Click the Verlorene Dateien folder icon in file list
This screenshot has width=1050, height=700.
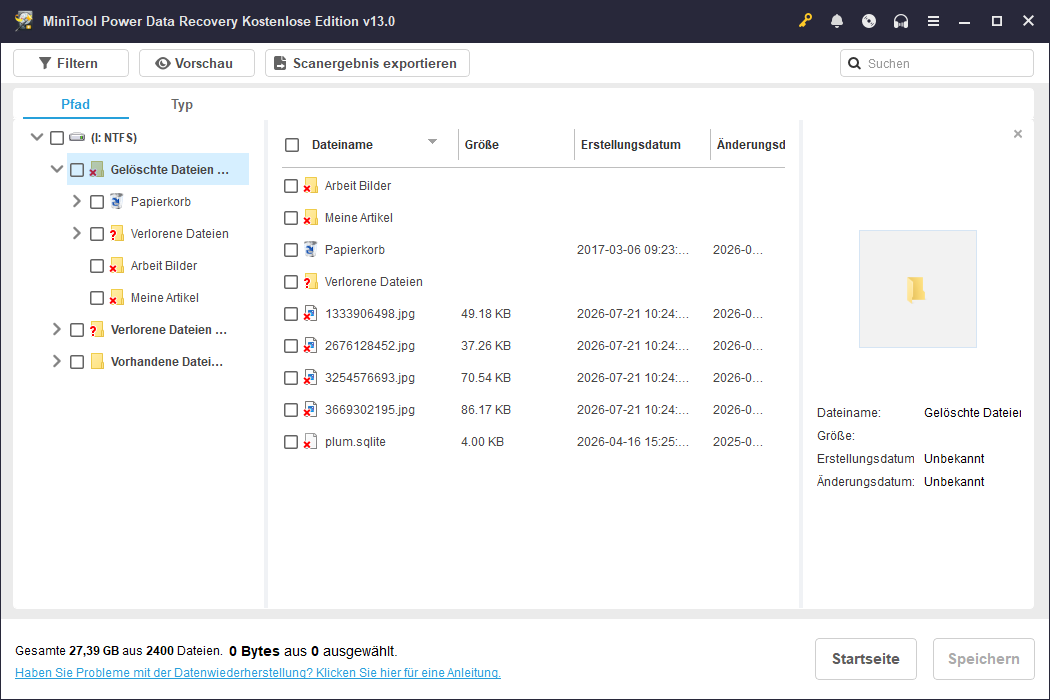tap(310, 281)
